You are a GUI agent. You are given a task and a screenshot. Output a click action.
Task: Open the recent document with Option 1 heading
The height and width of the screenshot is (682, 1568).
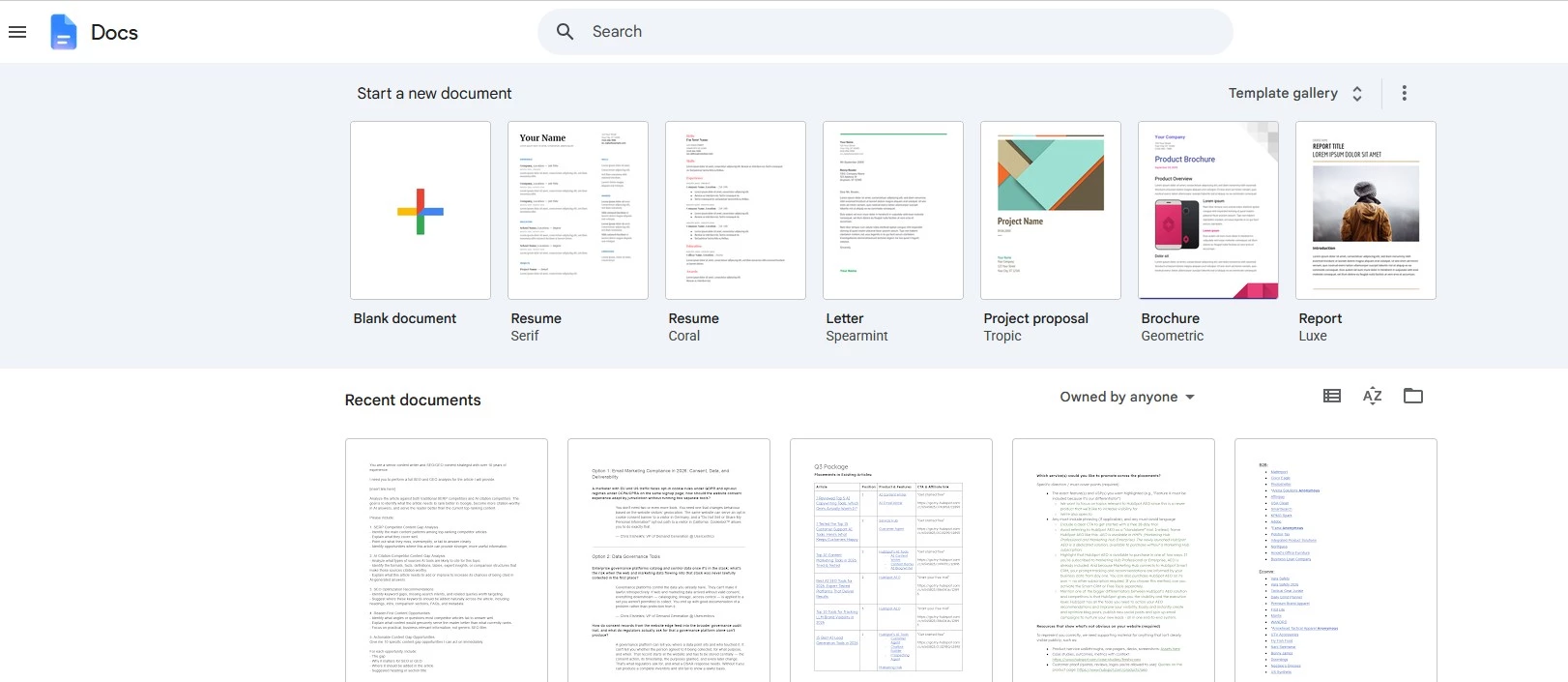pos(669,561)
